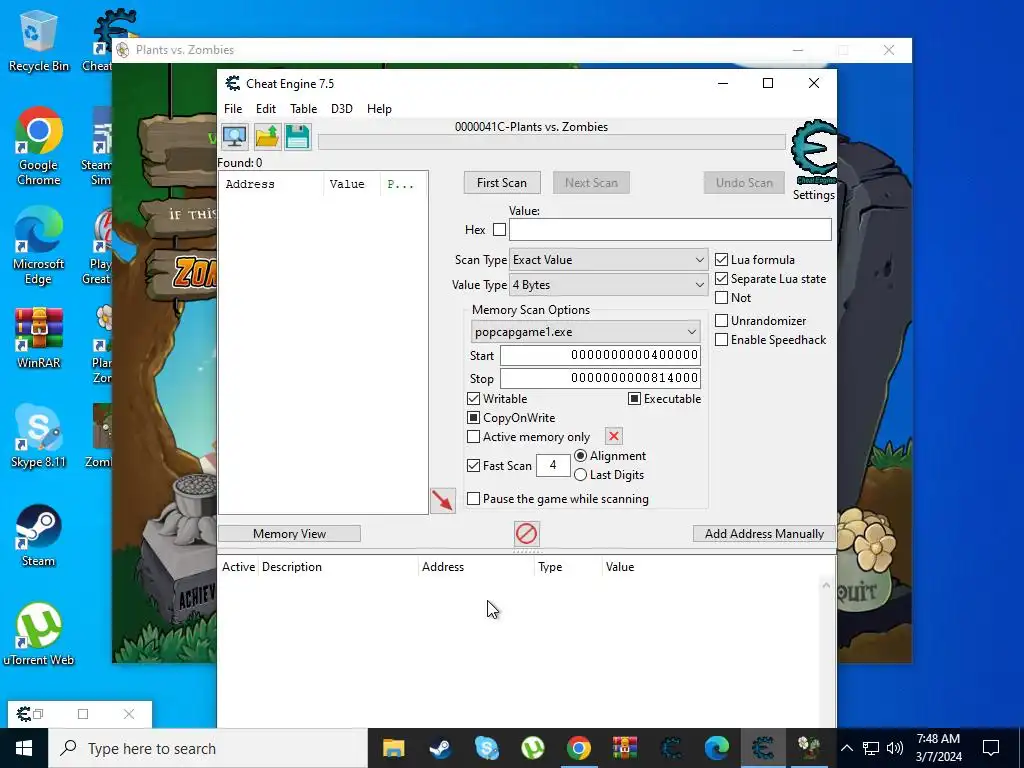The height and width of the screenshot is (768, 1024).
Task: Open Cheat Engine Settings
Action: 814,195
